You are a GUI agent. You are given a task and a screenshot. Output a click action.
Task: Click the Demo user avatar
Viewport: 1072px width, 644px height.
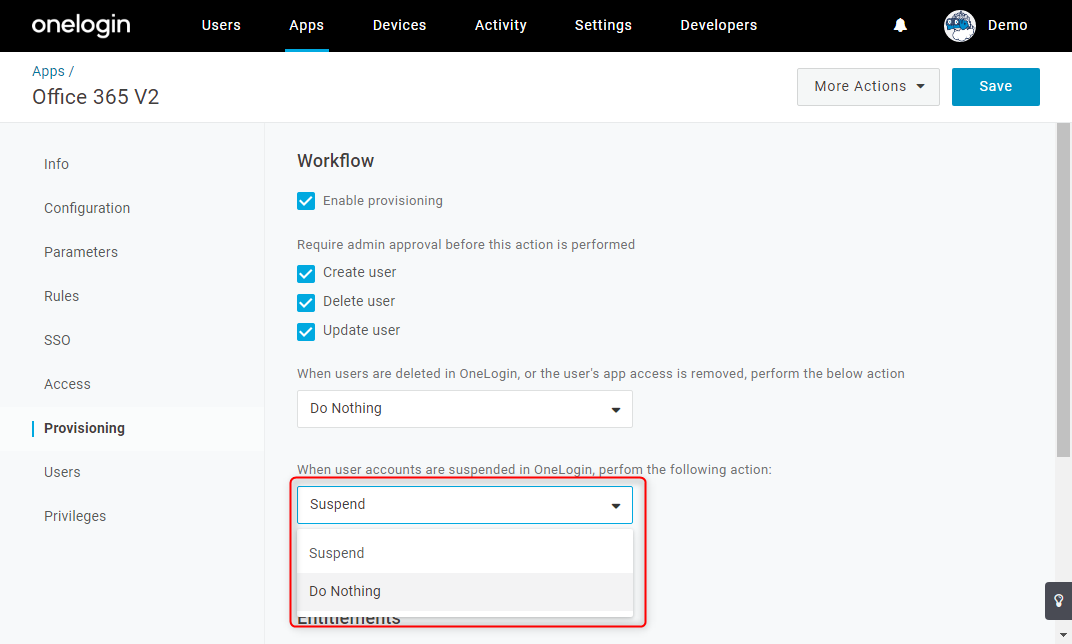pyautogui.click(x=959, y=26)
